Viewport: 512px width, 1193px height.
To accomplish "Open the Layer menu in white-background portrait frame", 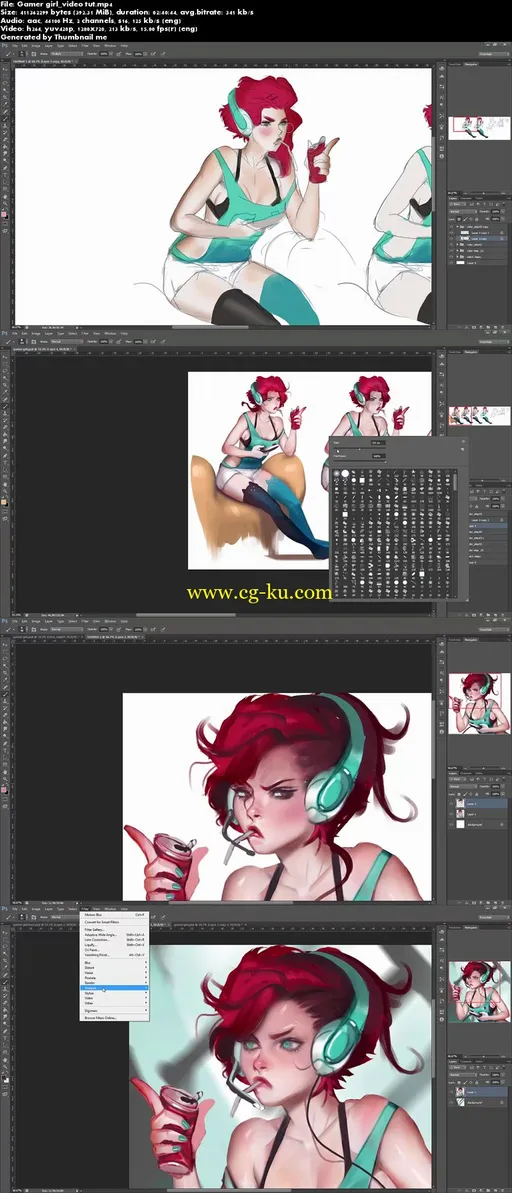I will [49, 624].
